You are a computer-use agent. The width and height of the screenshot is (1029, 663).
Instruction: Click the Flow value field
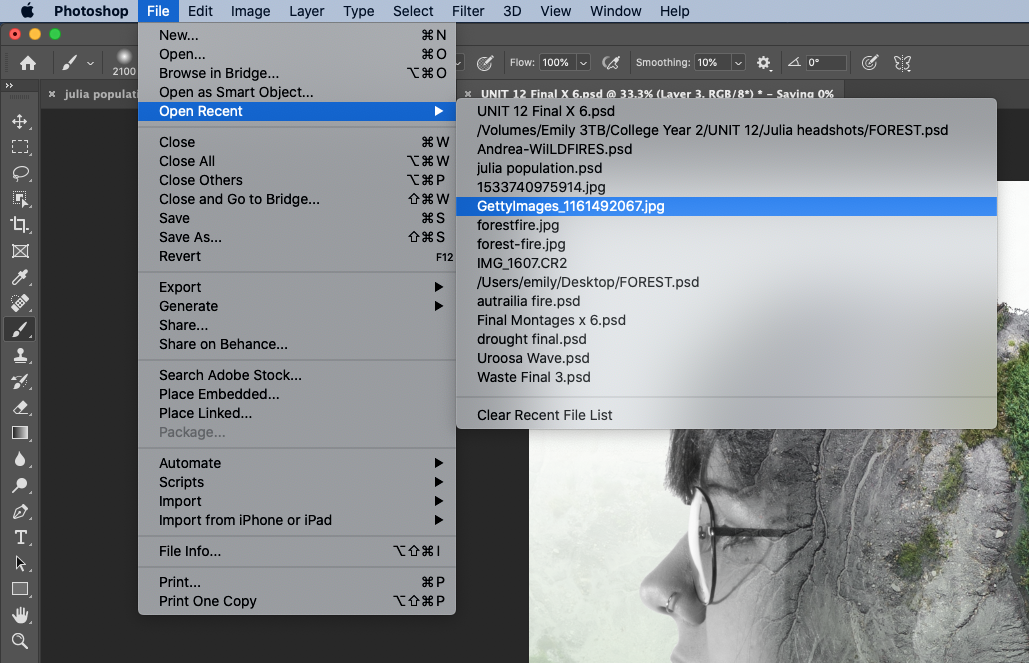click(557, 63)
